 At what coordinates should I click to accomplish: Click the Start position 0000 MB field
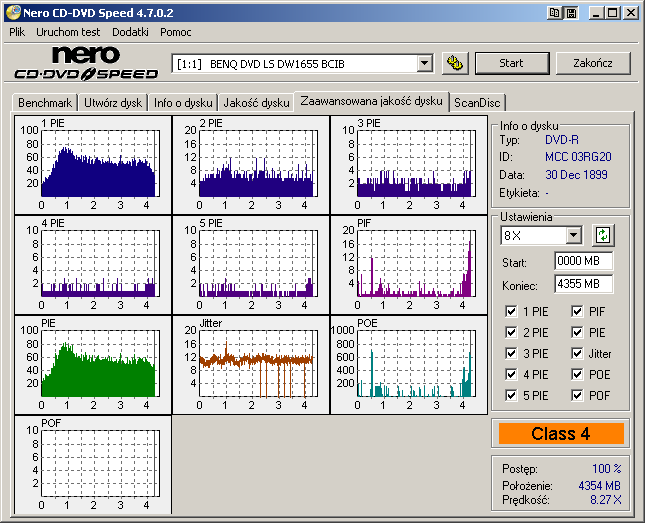(x=583, y=261)
